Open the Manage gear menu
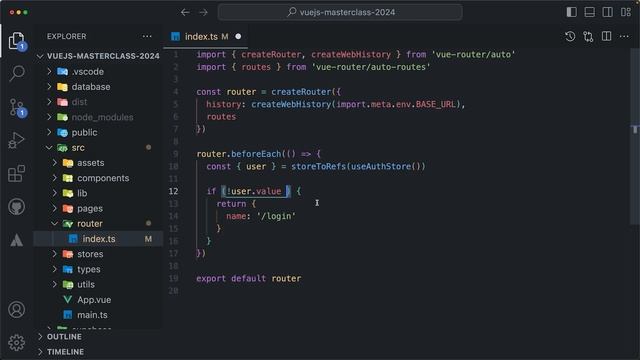The height and width of the screenshot is (360, 640). 17,342
